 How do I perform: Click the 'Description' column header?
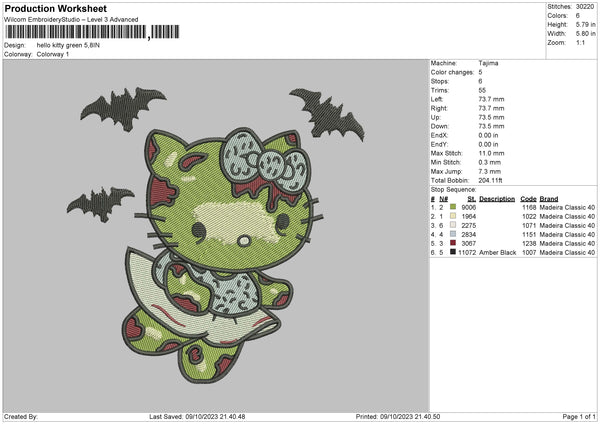[497, 199]
